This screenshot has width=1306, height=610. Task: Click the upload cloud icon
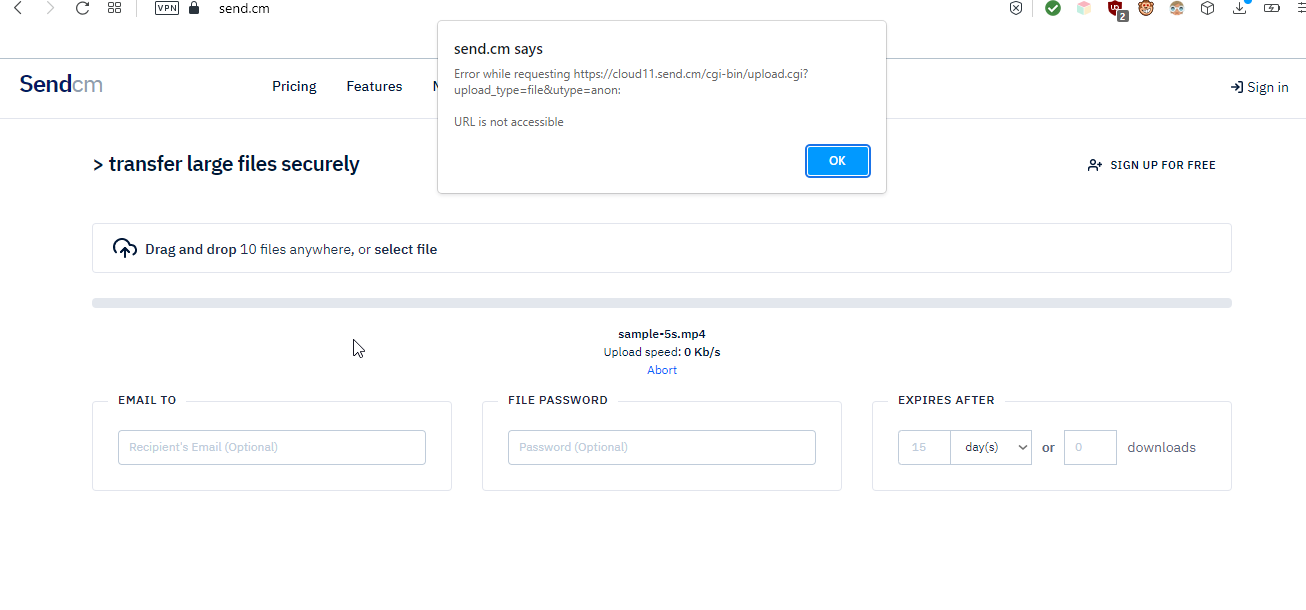coord(124,247)
